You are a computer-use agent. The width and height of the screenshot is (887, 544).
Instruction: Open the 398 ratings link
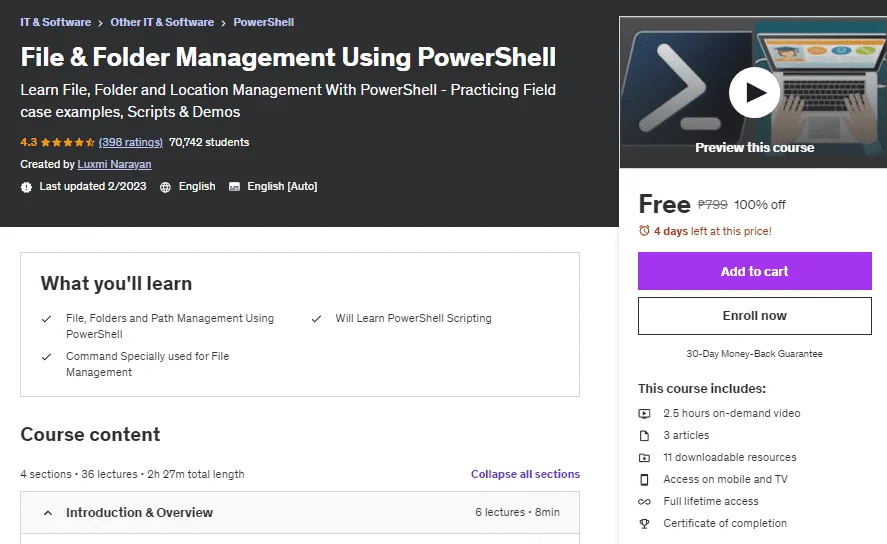pos(131,142)
